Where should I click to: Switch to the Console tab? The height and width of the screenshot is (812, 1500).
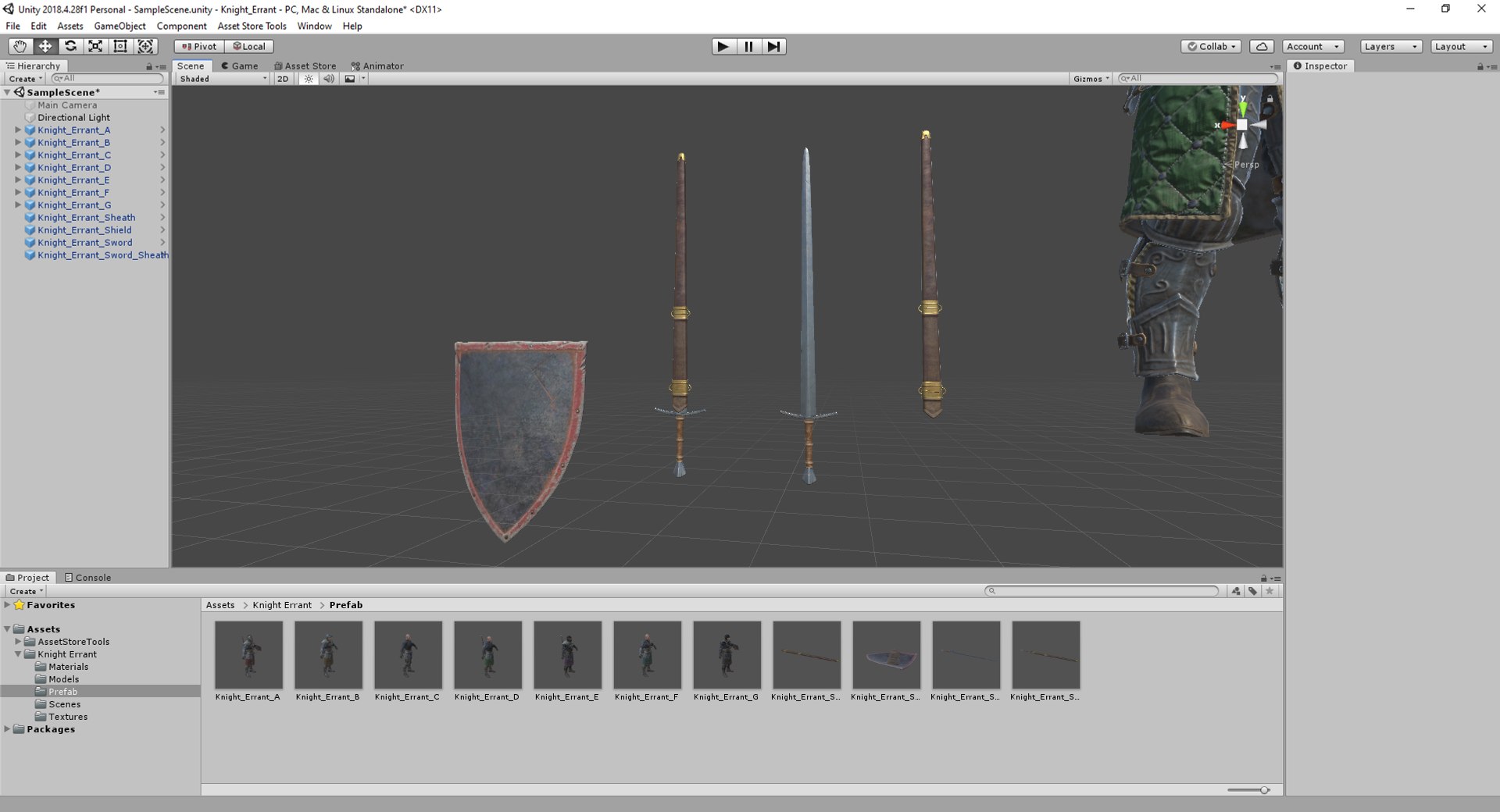87,578
